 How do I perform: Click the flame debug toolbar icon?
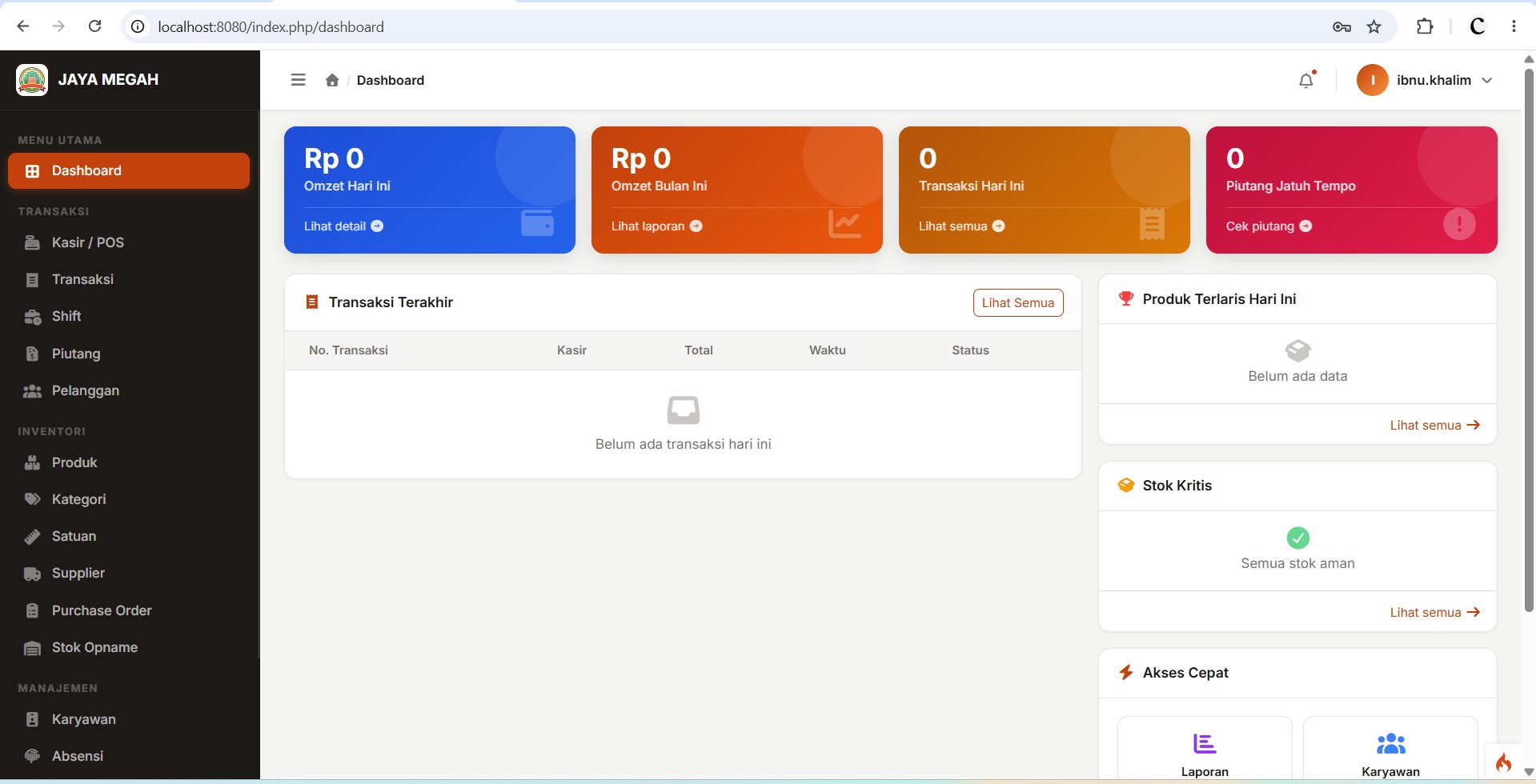tap(1503, 762)
